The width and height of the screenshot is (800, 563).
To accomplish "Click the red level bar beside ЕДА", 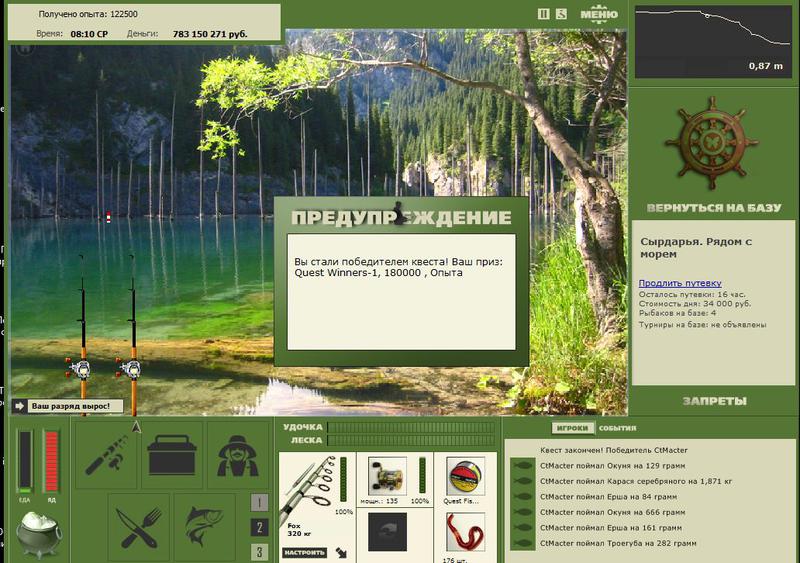I will 52,461.
